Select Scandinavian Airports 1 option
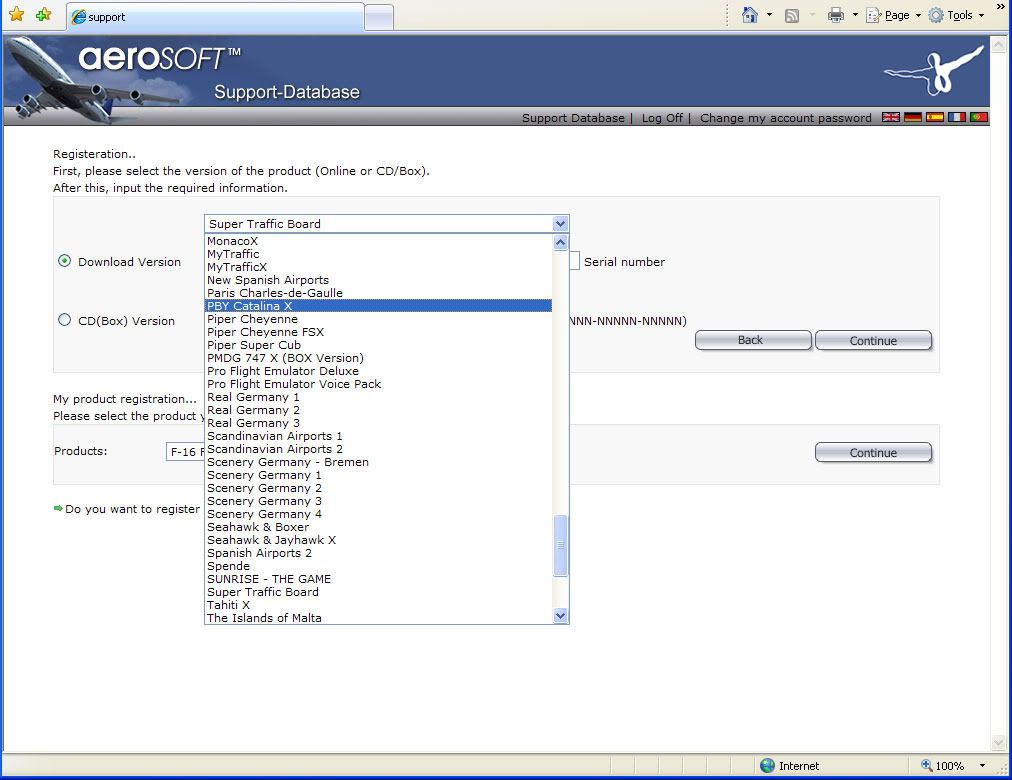This screenshot has width=1012, height=780. [378, 436]
